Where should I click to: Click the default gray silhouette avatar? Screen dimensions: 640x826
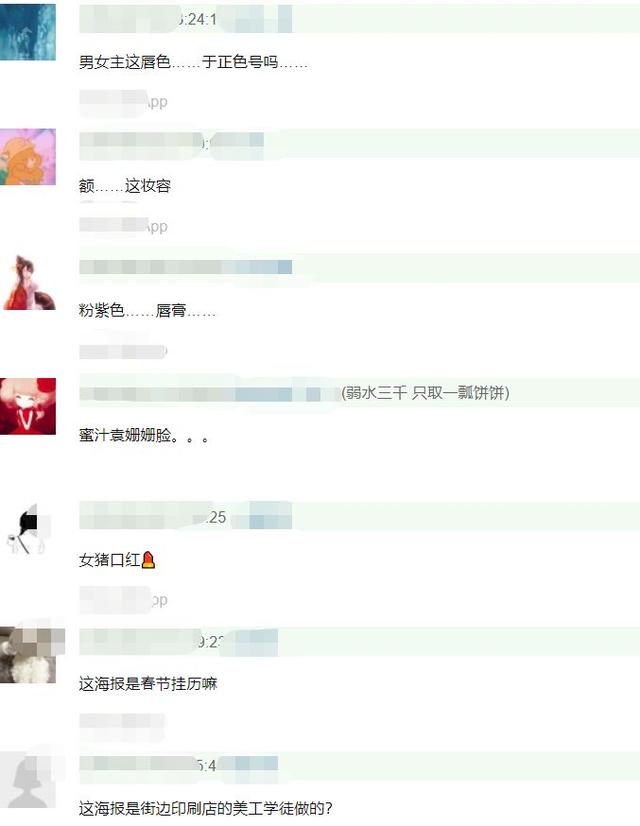[x=28, y=780]
